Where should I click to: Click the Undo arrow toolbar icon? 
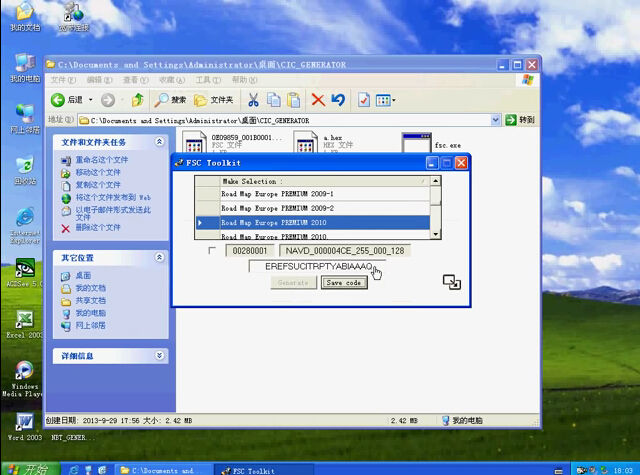[338, 100]
